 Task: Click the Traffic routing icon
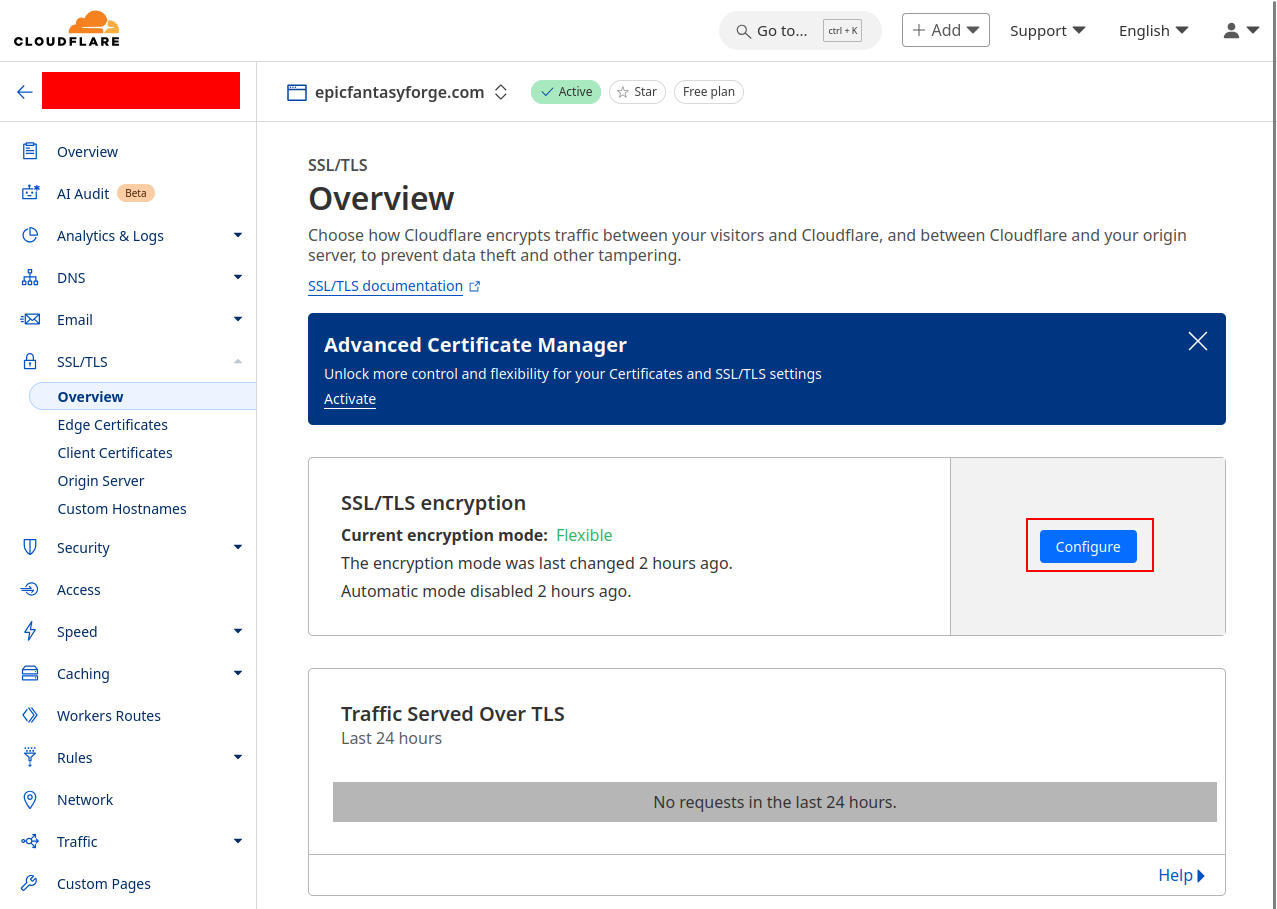click(30, 841)
